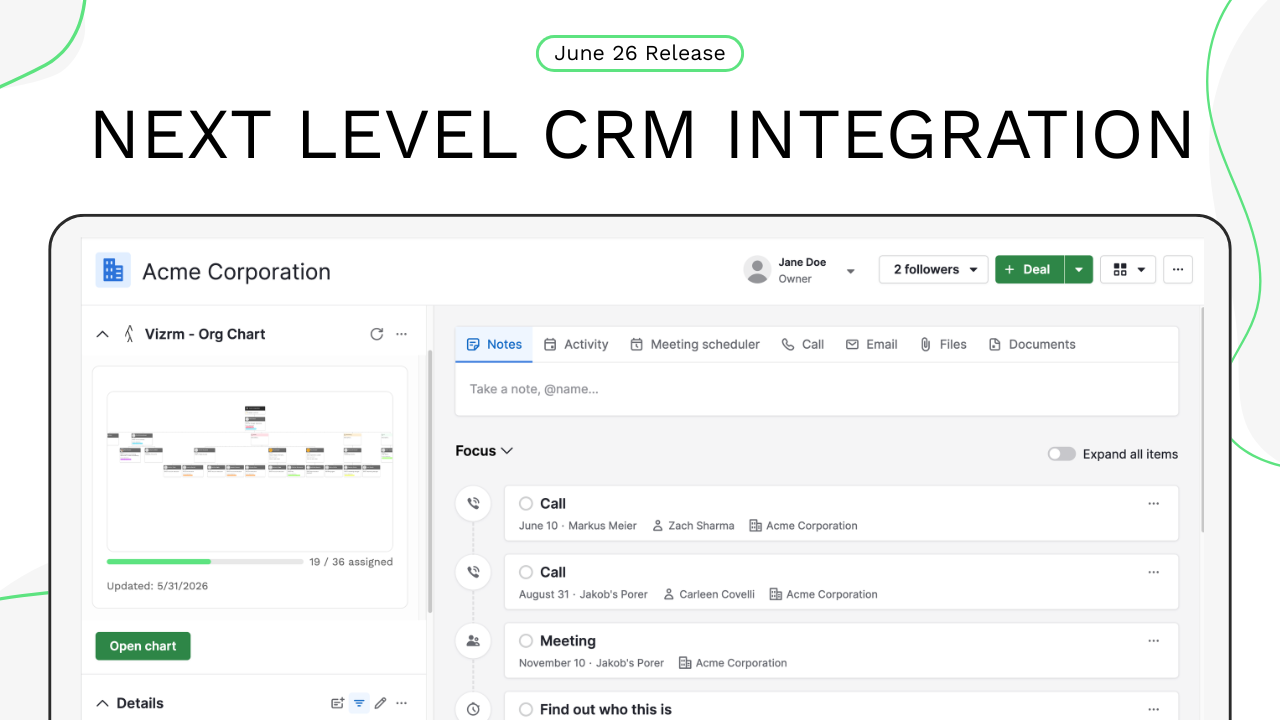
Task: Expand the Focus section chevron
Action: coord(507,451)
